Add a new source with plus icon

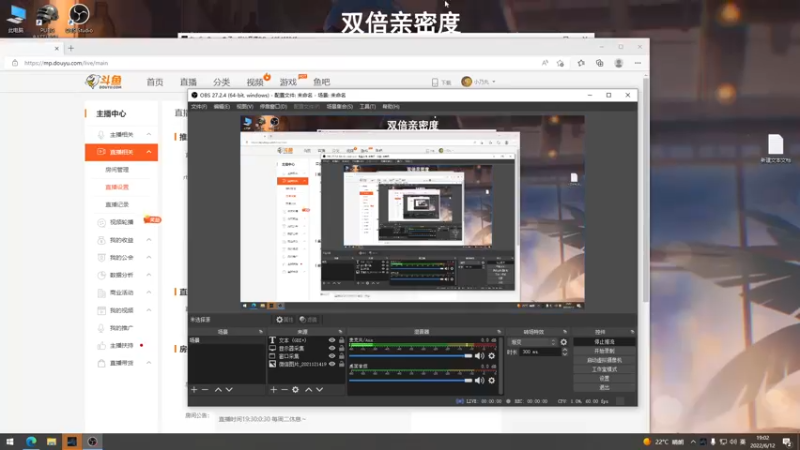[273, 390]
